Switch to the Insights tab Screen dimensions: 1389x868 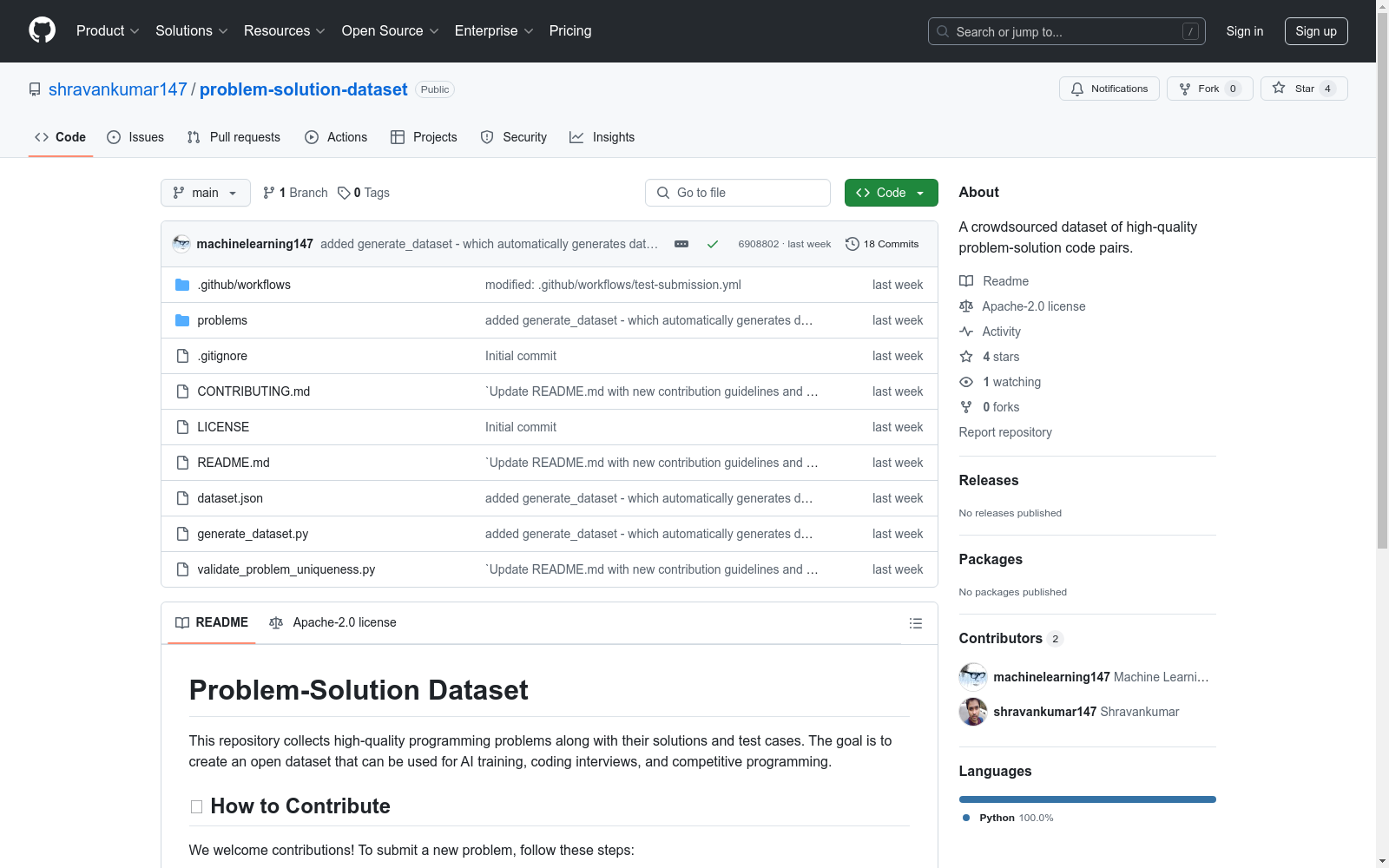[x=602, y=137]
